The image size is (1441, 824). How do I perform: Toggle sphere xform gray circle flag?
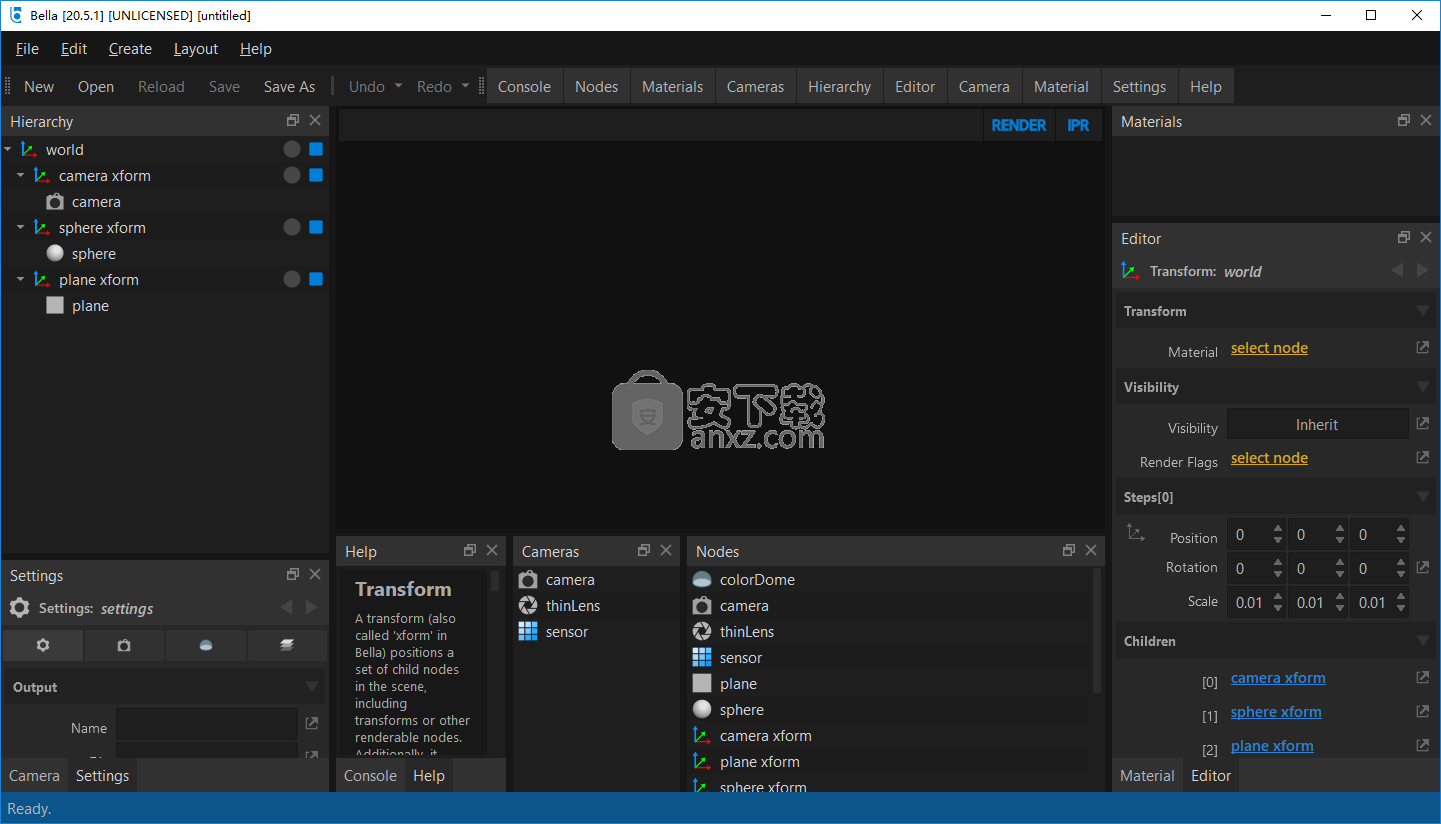click(x=291, y=227)
